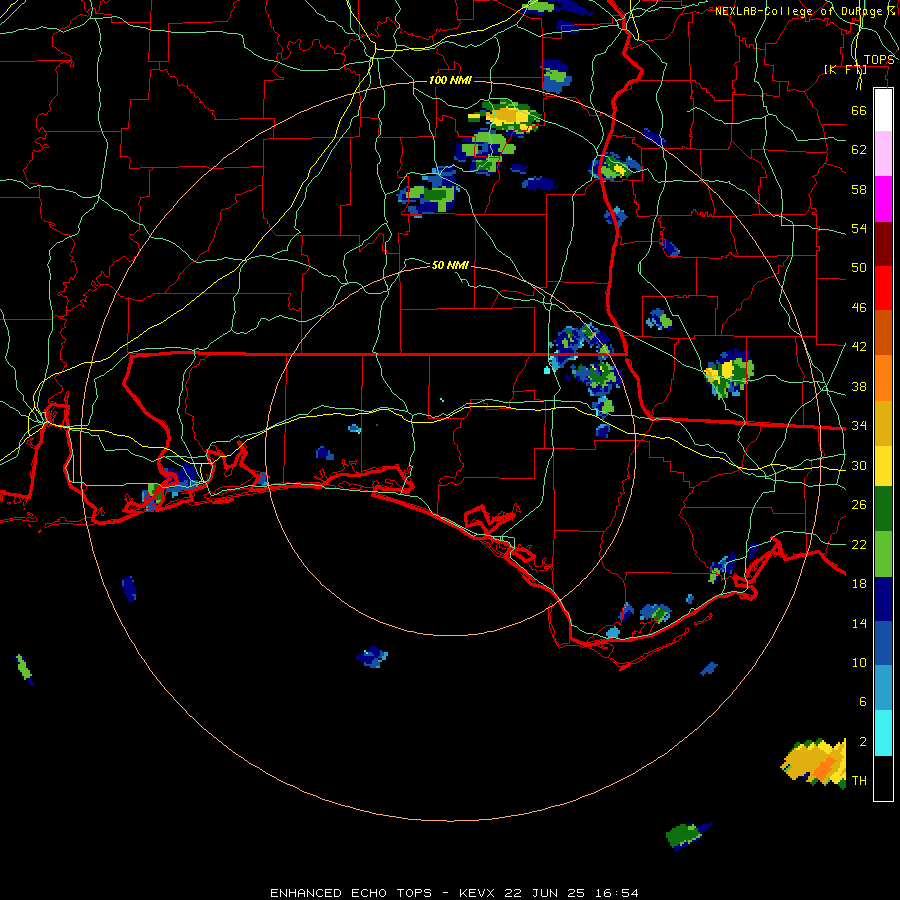Click the TH threshold label on legend

tap(859, 780)
